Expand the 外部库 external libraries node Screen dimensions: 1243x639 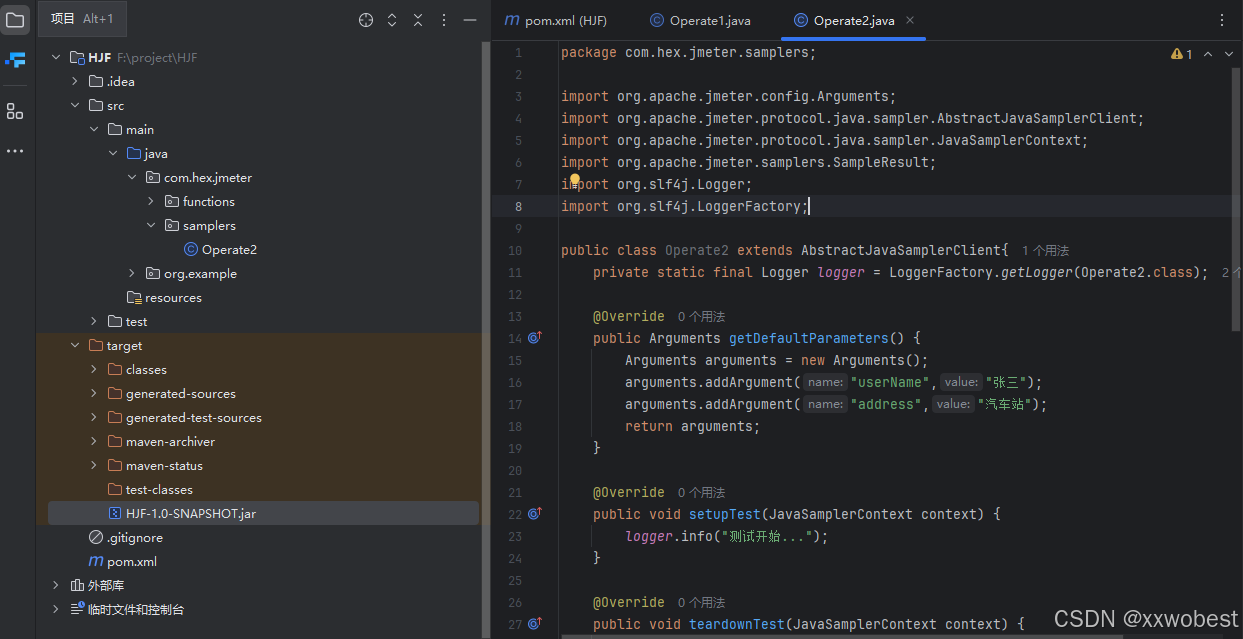click(56, 585)
